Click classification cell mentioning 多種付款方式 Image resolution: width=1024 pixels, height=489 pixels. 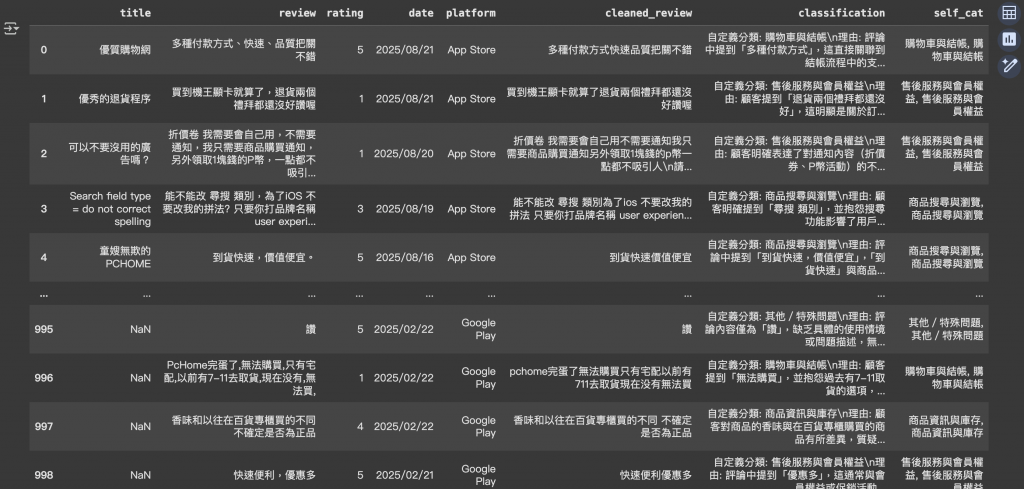(795, 50)
